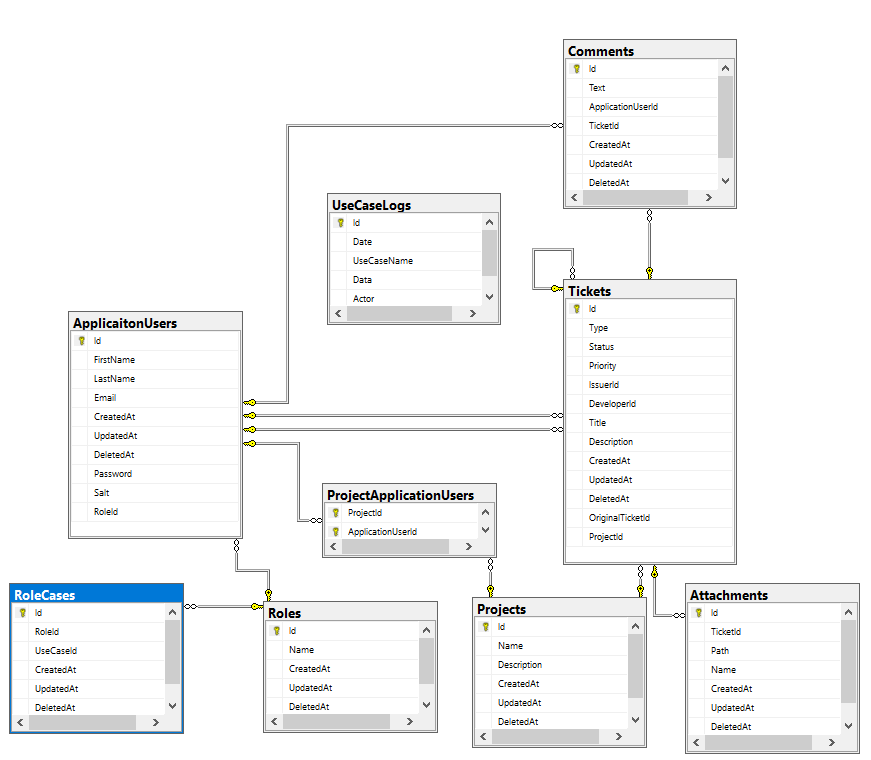Screen dimensions: 871x760
Task: Click the key icon beside Attachments Id
Action: coord(698,613)
